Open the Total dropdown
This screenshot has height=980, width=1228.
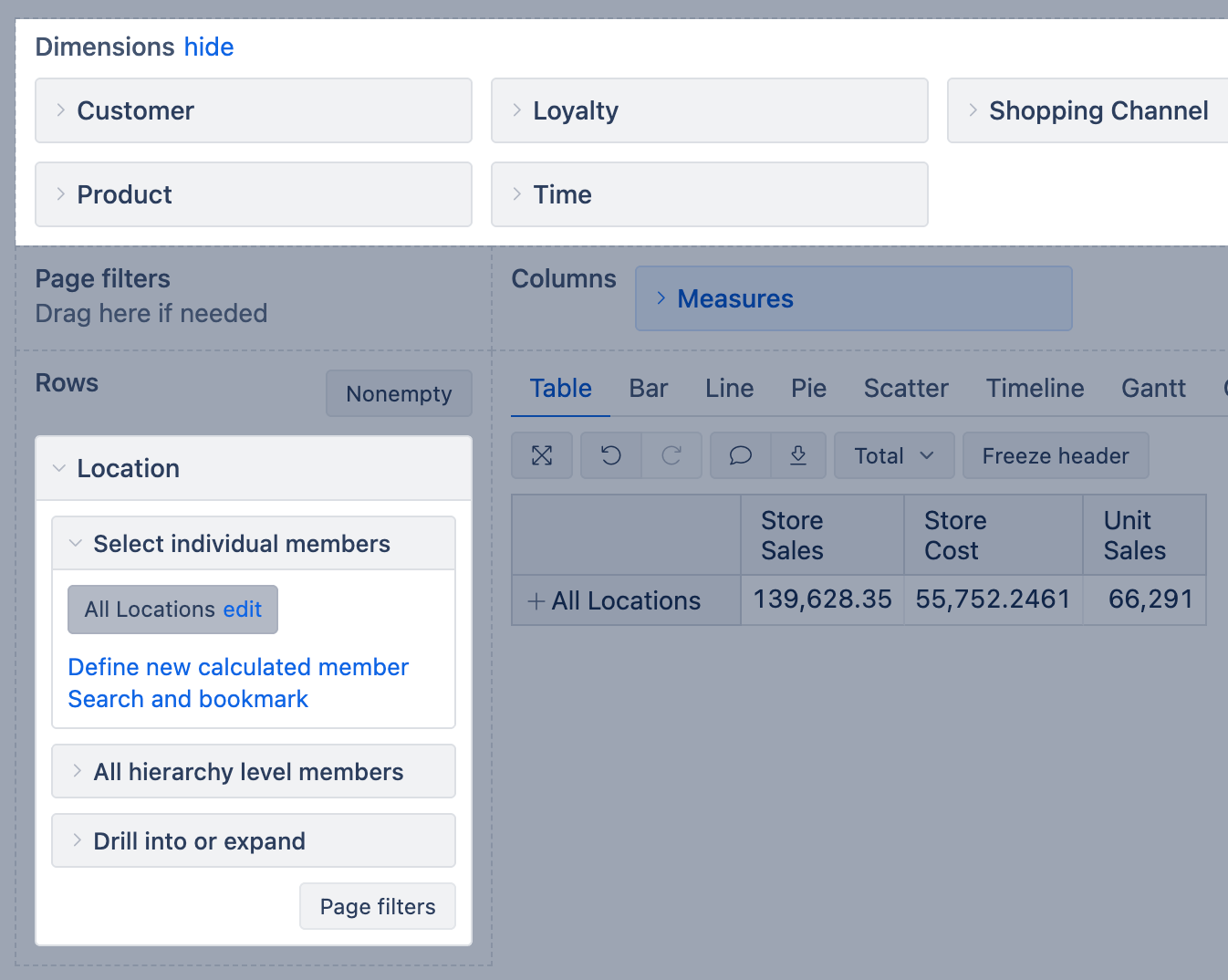click(x=893, y=455)
